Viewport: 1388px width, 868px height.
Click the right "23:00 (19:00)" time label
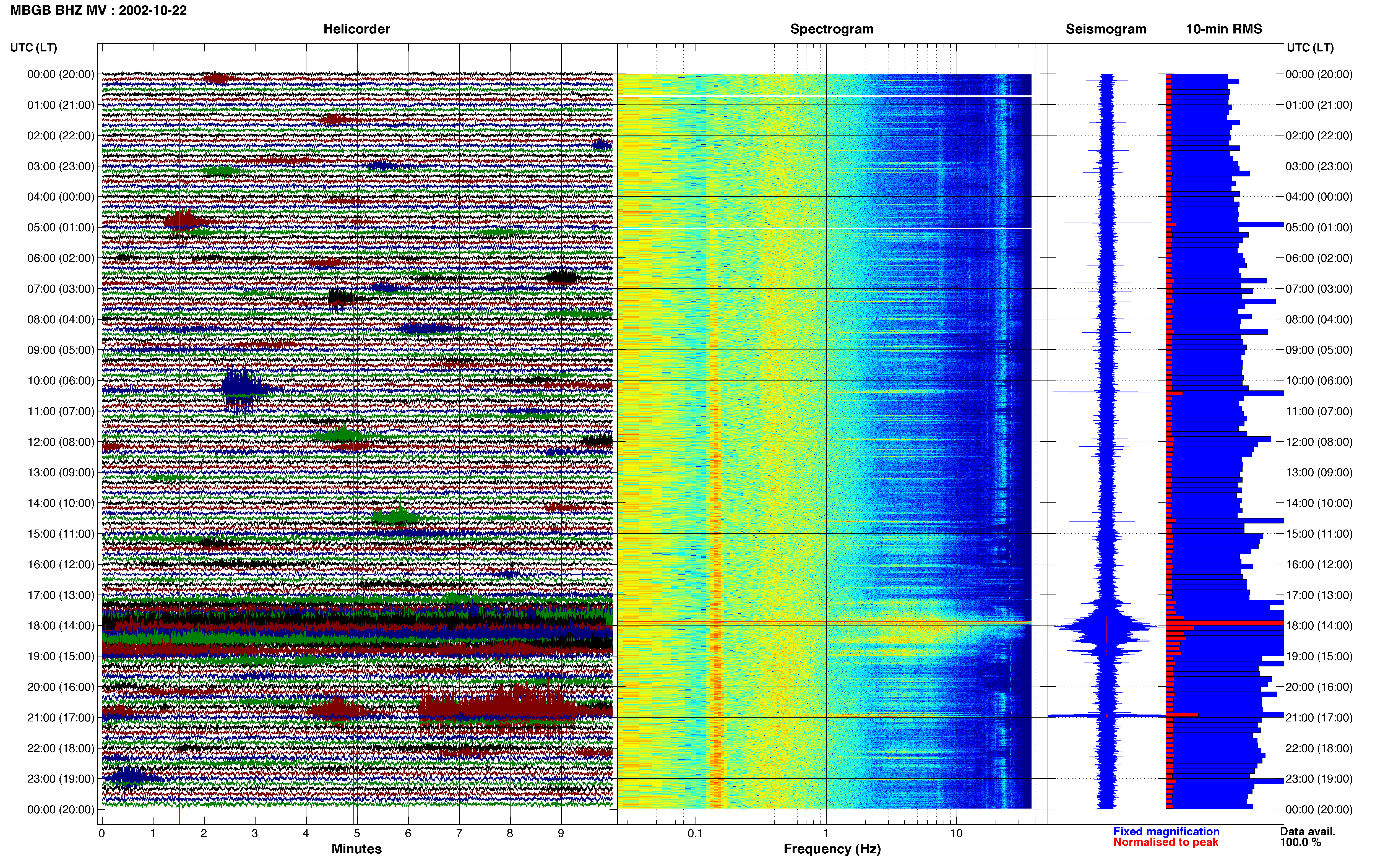1319,779
